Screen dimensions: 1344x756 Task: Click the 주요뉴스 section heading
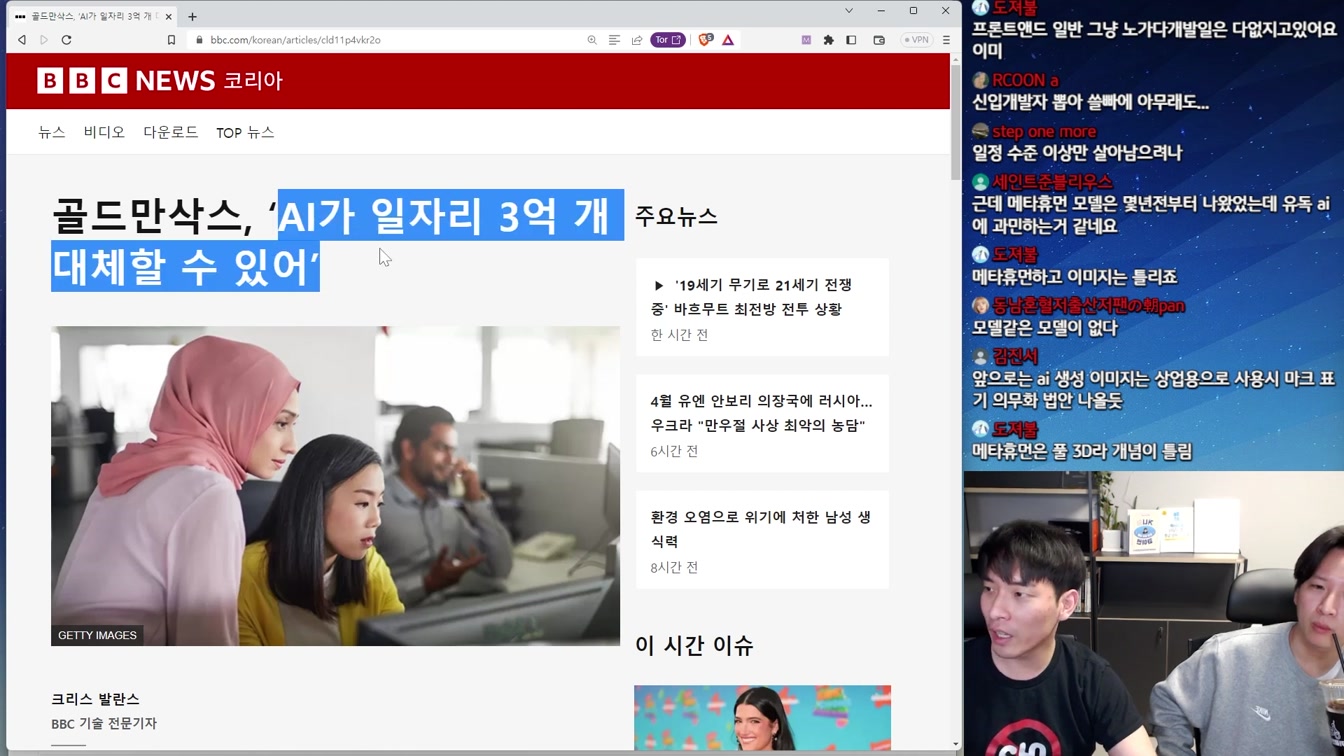[676, 217]
